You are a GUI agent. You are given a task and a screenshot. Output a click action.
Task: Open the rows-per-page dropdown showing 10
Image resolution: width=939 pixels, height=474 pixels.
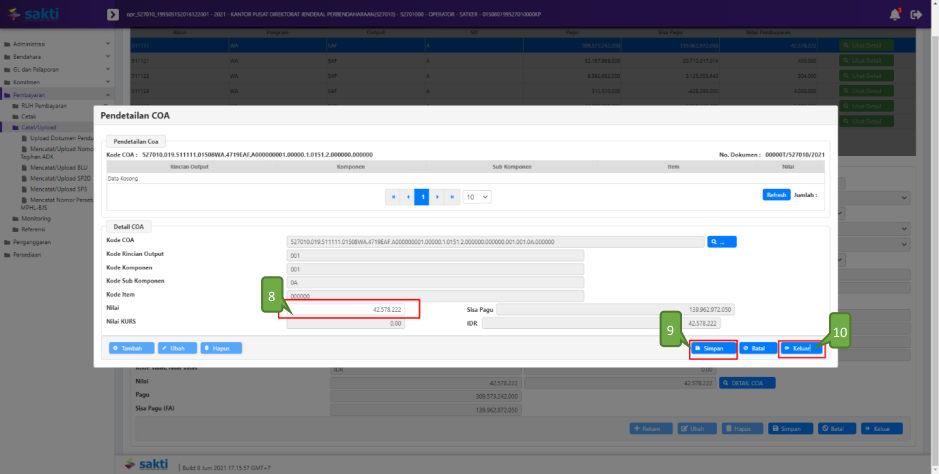tap(477, 197)
